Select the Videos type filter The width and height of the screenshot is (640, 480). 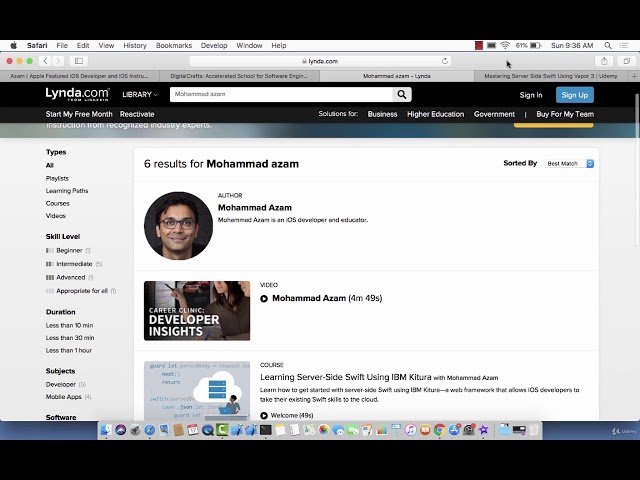pyautogui.click(x=56, y=216)
